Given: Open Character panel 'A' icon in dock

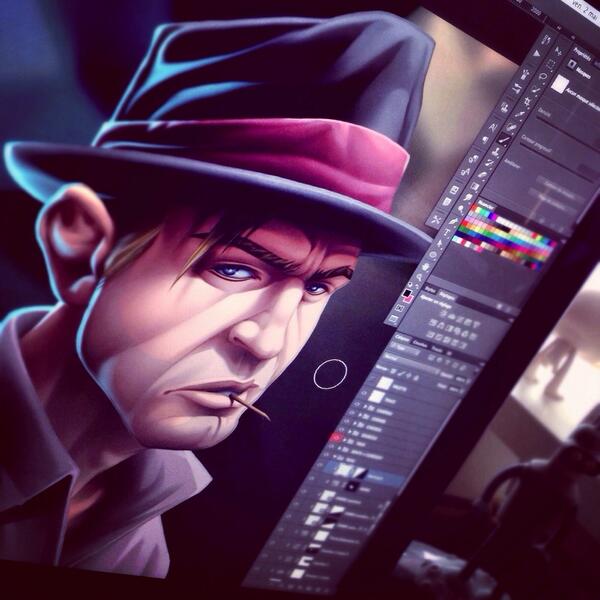Looking at the screenshot, I should point(493,127).
